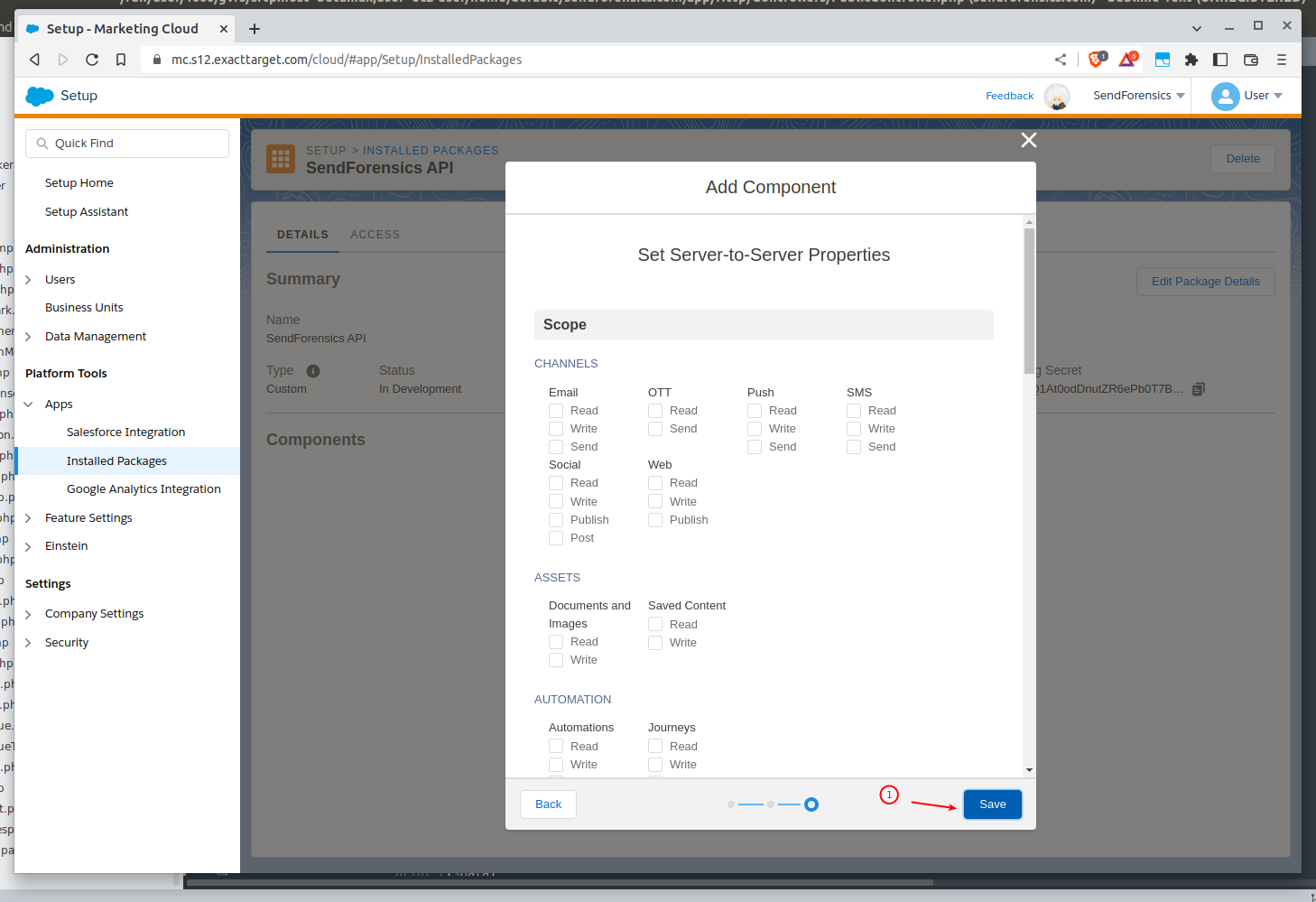Open Setup Home in sidebar
Image resolution: width=1316 pixels, height=902 pixels.
[x=79, y=183]
